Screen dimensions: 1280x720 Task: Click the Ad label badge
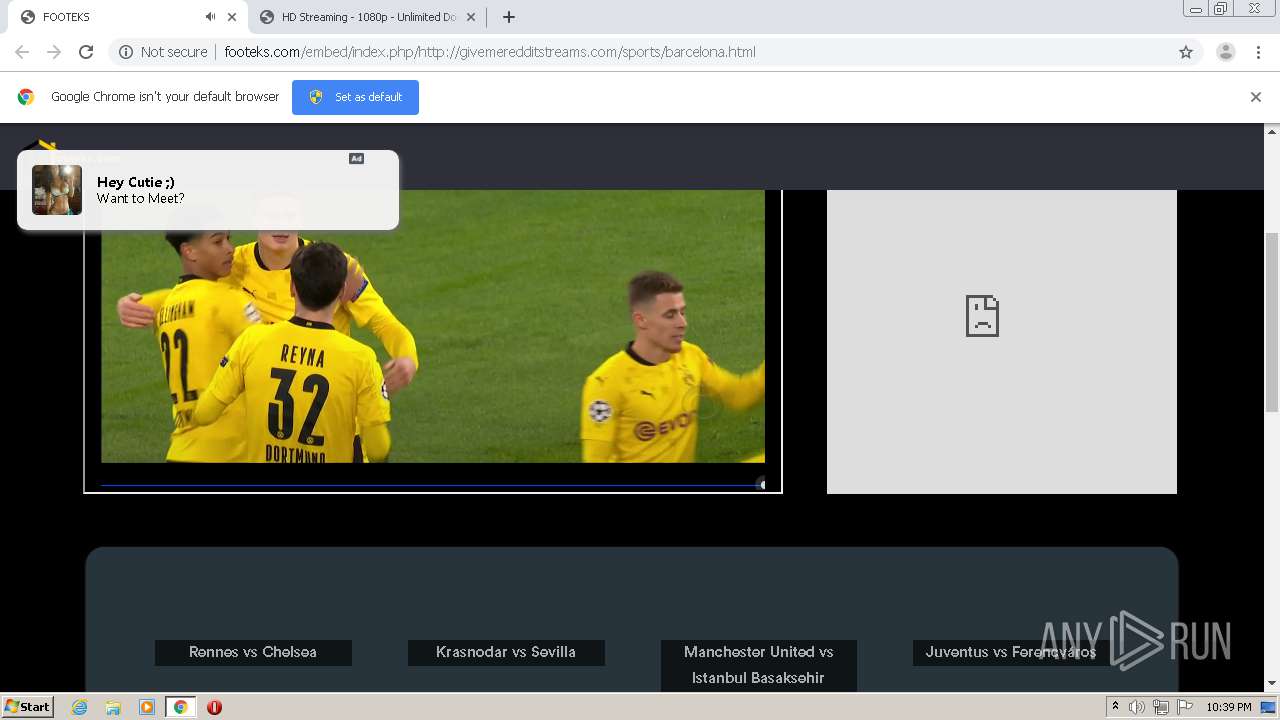(356, 159)
